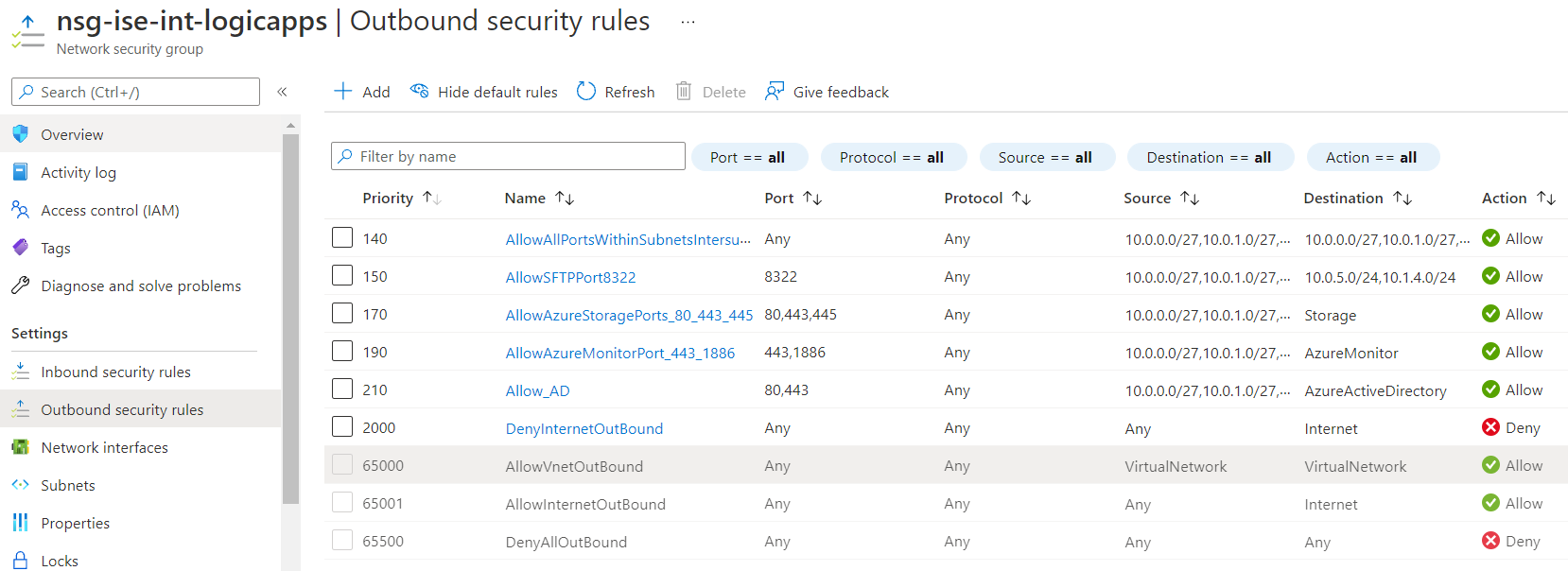This screenshot has width=1568, height=571.
Task: Click the Properties bars icon
Action: [x=20, y=523]
